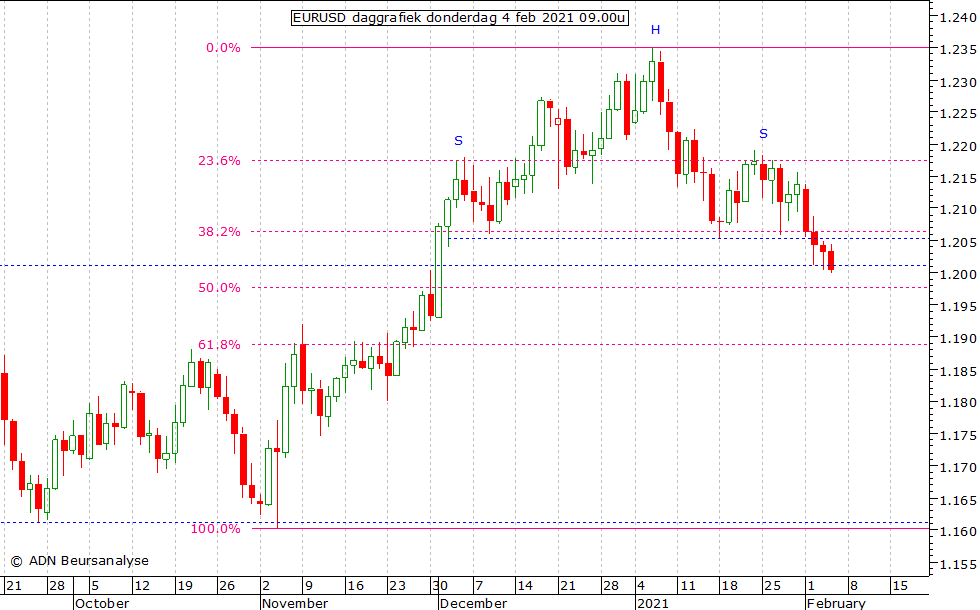Viewport: 980px width, 610px height.
Task: Click date label 28 on the October axis
Action: coord(57,586)
